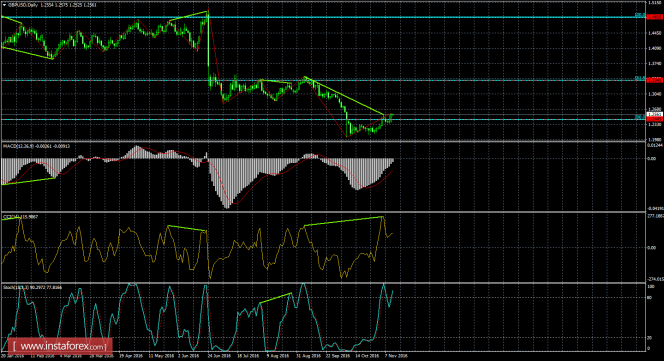This screenshot has width=664, height=361.
Task: Click the 1.4450 value on price scale
Action: coord(654,33)
